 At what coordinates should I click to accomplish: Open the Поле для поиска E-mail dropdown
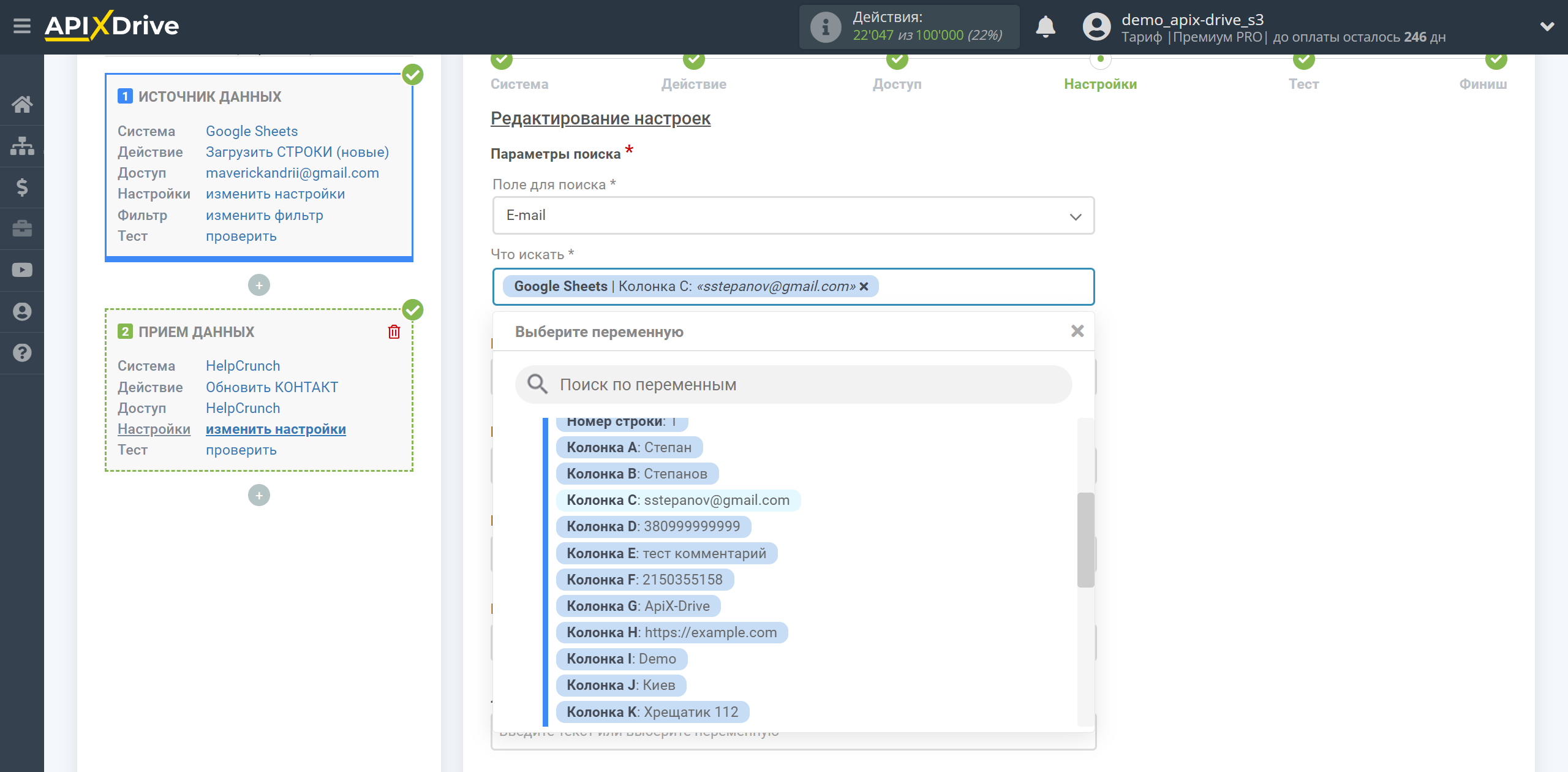click(x=793, y=216)
